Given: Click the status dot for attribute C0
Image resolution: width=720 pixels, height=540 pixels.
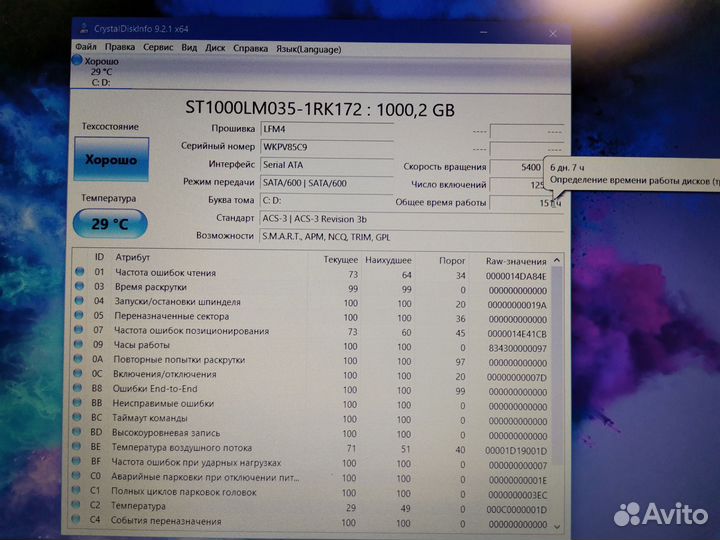Looking at the screenshot, I should 76,476.
